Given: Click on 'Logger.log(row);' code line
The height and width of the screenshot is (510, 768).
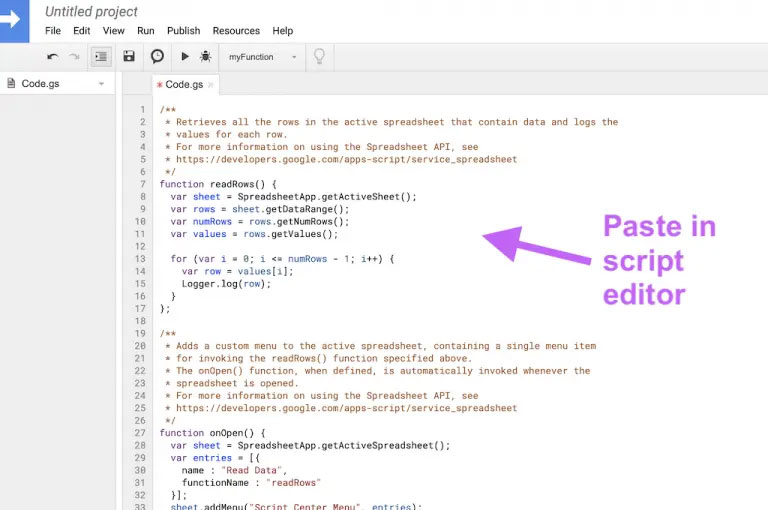Looking at the screenshot, I should pyautogui.click(x=226, y=284).
